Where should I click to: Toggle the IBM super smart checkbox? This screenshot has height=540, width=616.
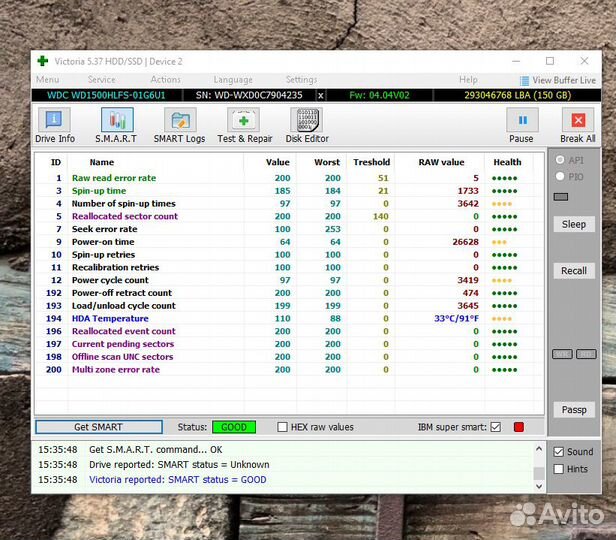(496, 427)
